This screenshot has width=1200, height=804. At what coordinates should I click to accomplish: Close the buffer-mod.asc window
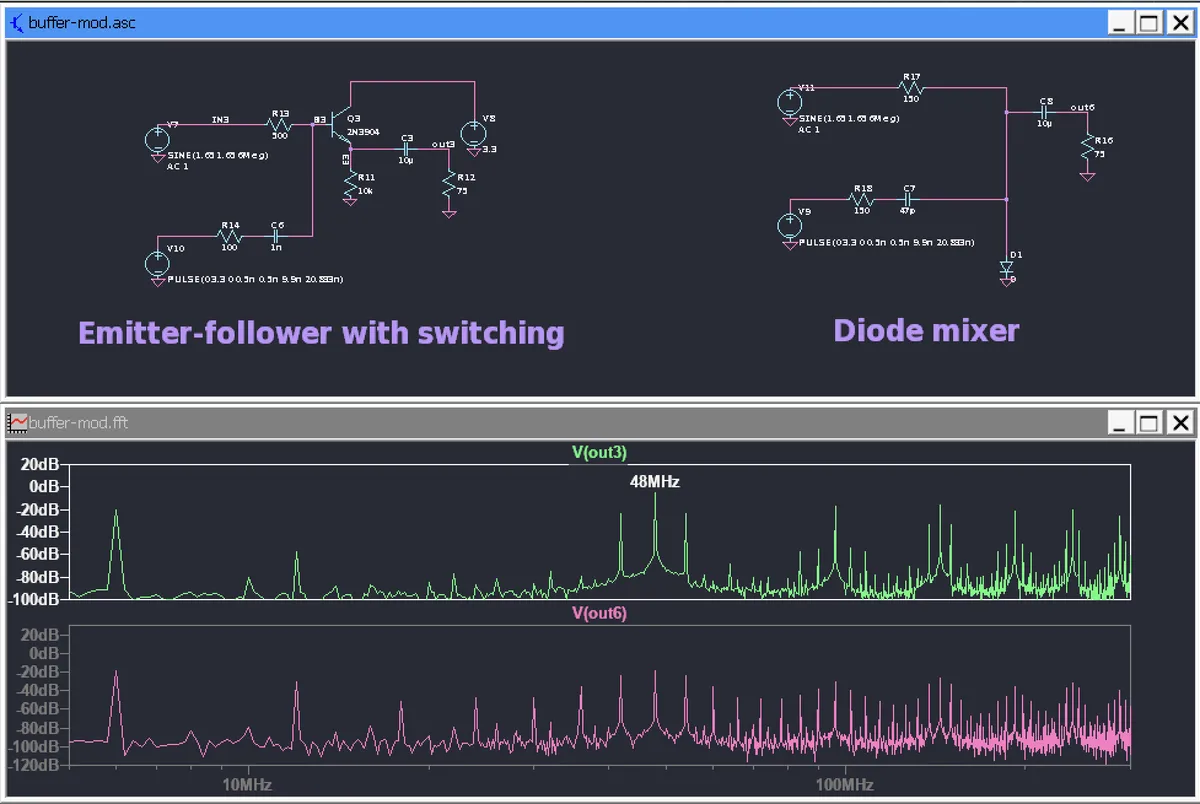[x=1180, y=23]
